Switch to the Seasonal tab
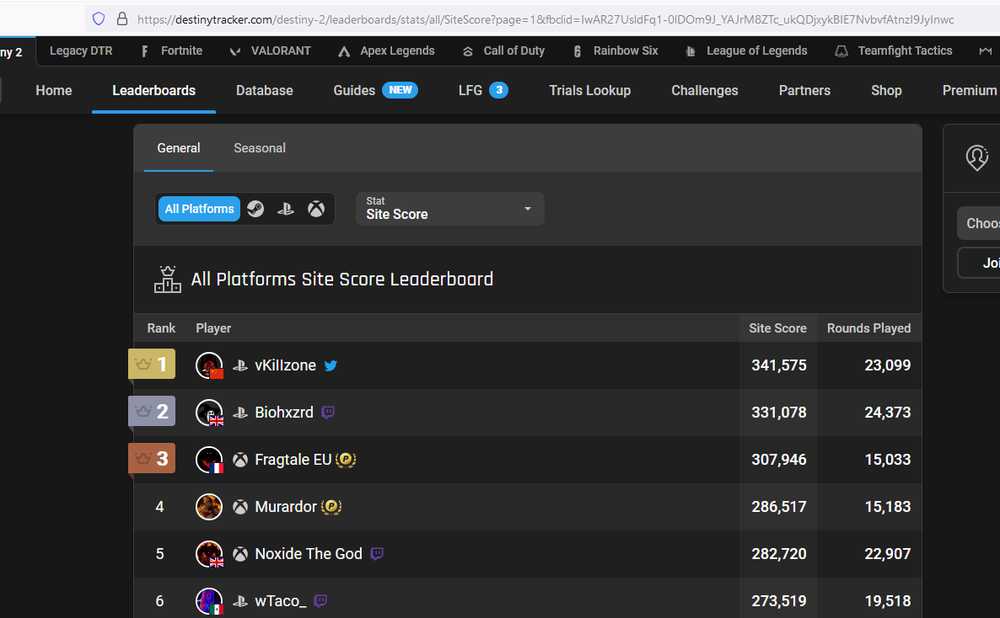The image size is (1000, 618). tap(259, 148)
